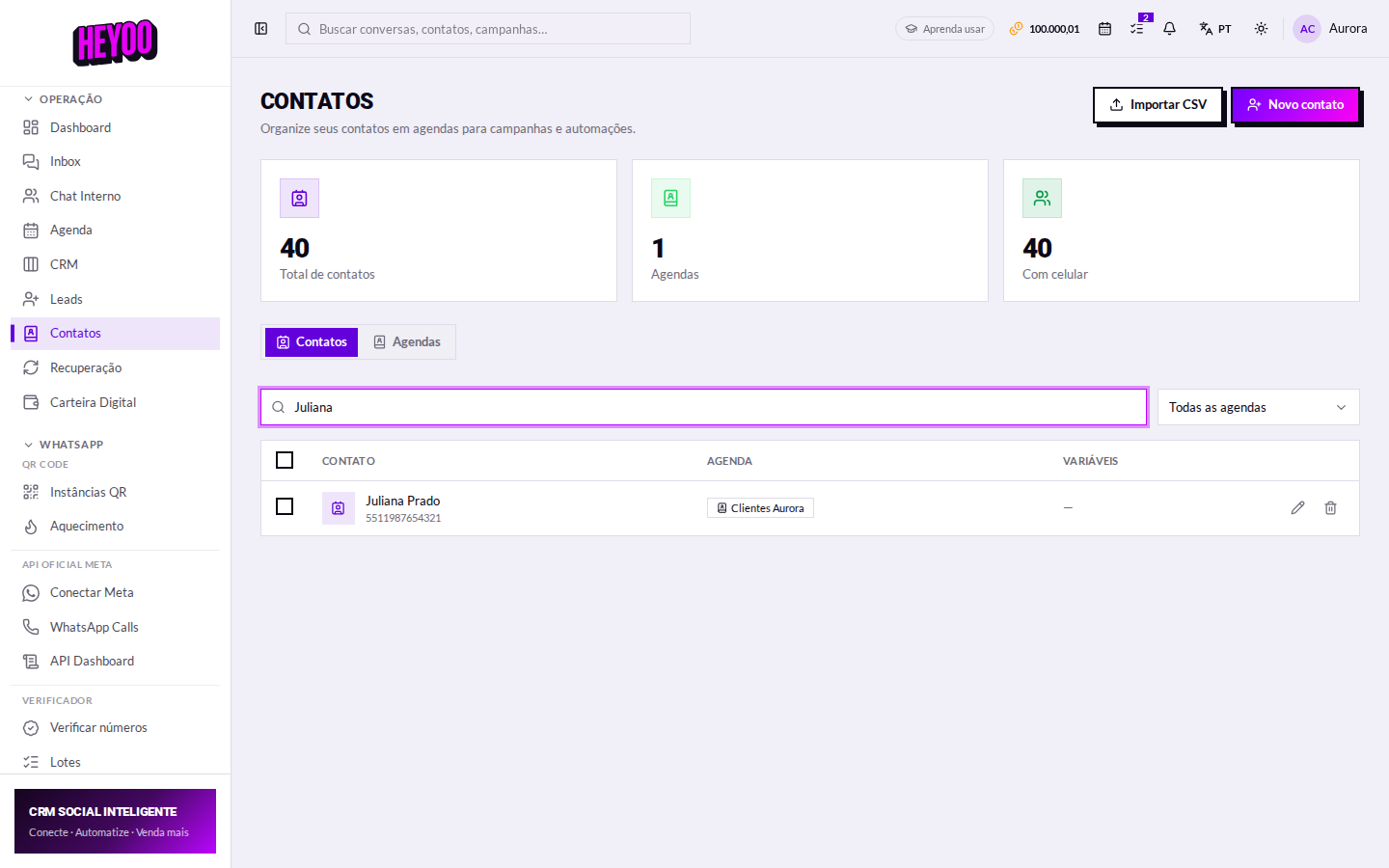The height and width of the screenshot is (868, 1389).
Task: Open the notifications bell
Action: tap(1169, 29)
